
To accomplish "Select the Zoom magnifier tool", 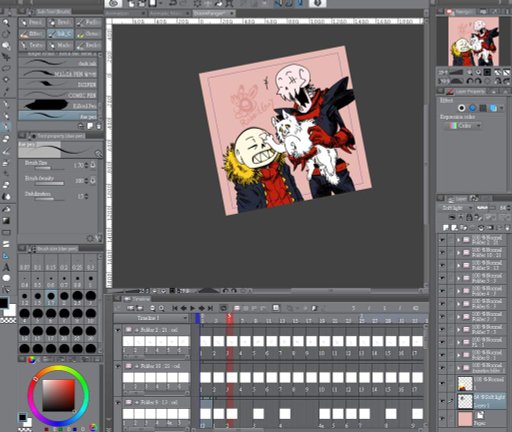I will 6,45.
